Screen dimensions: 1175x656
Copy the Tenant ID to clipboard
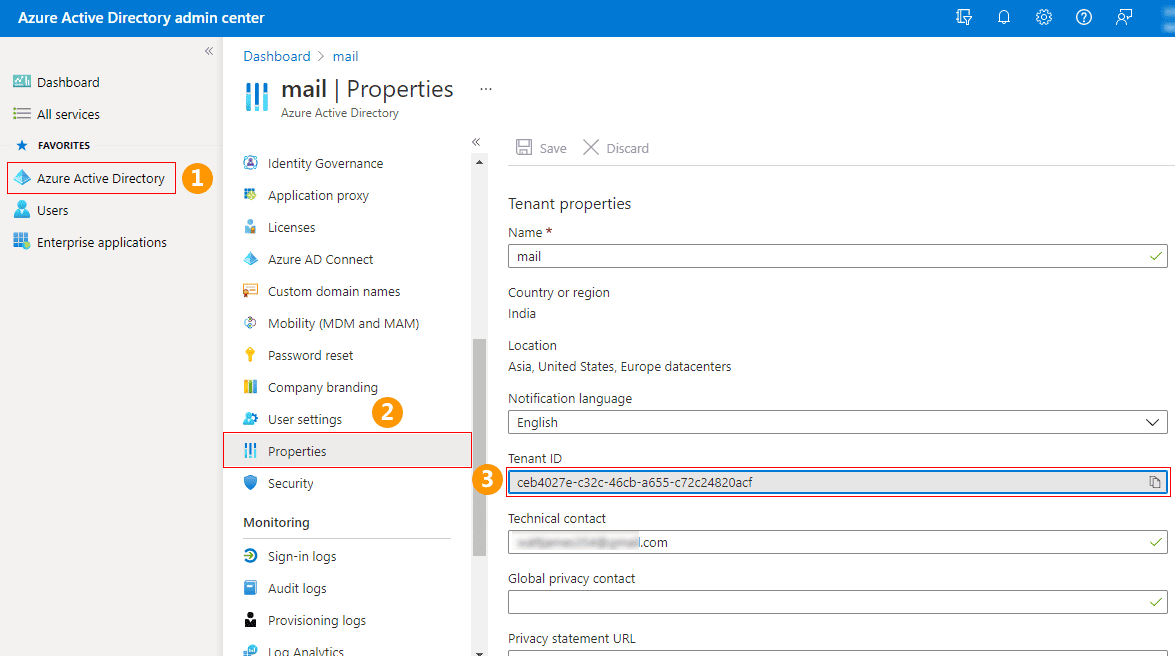tap(1155, 482)
